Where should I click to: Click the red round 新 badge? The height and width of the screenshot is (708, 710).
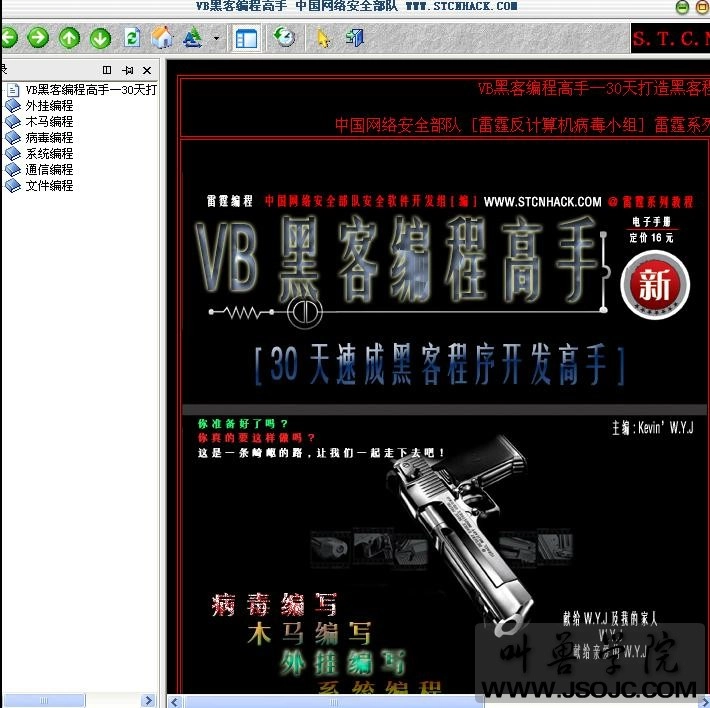click(x=655, y=285)
